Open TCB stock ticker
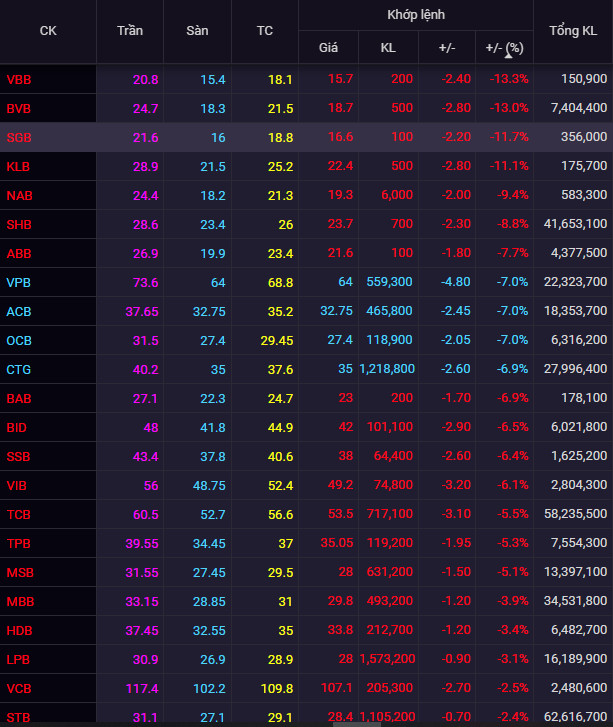Screen dimensions: 613x727 click(x=19, y=514)
